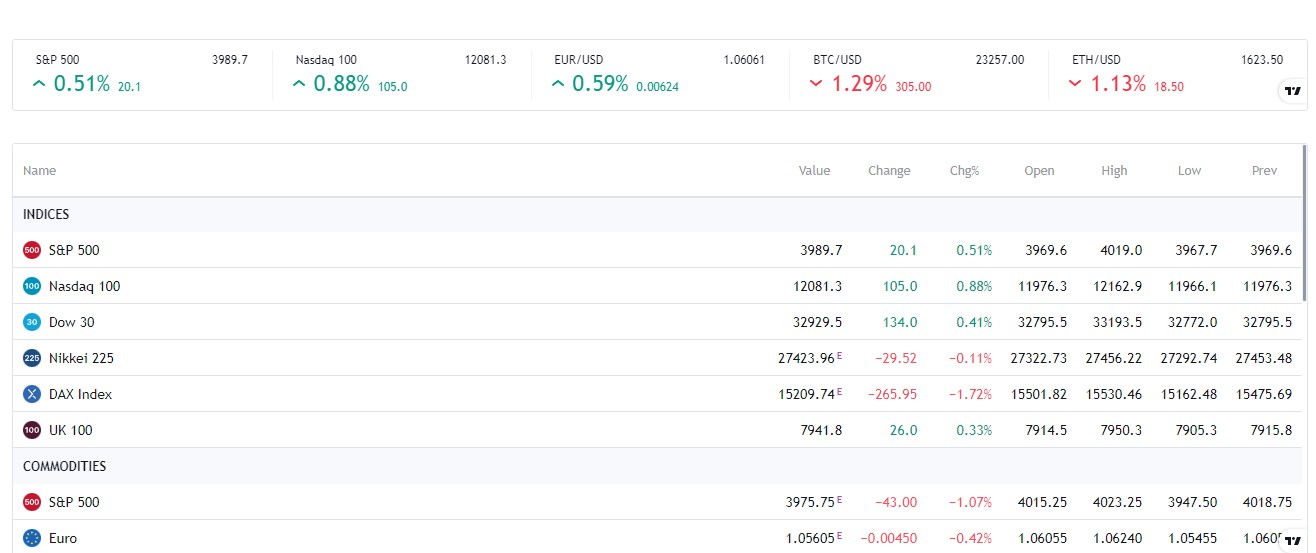
Task: Click Commodities S&P 500 percent −1.07%
Action: coord(969,502)
